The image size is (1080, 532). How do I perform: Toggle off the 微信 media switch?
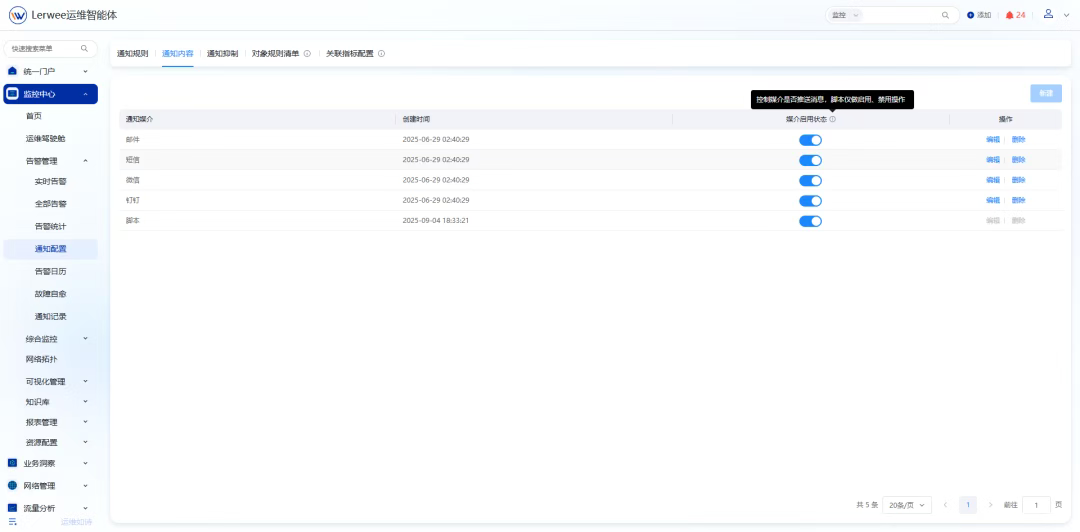[810, 180]
